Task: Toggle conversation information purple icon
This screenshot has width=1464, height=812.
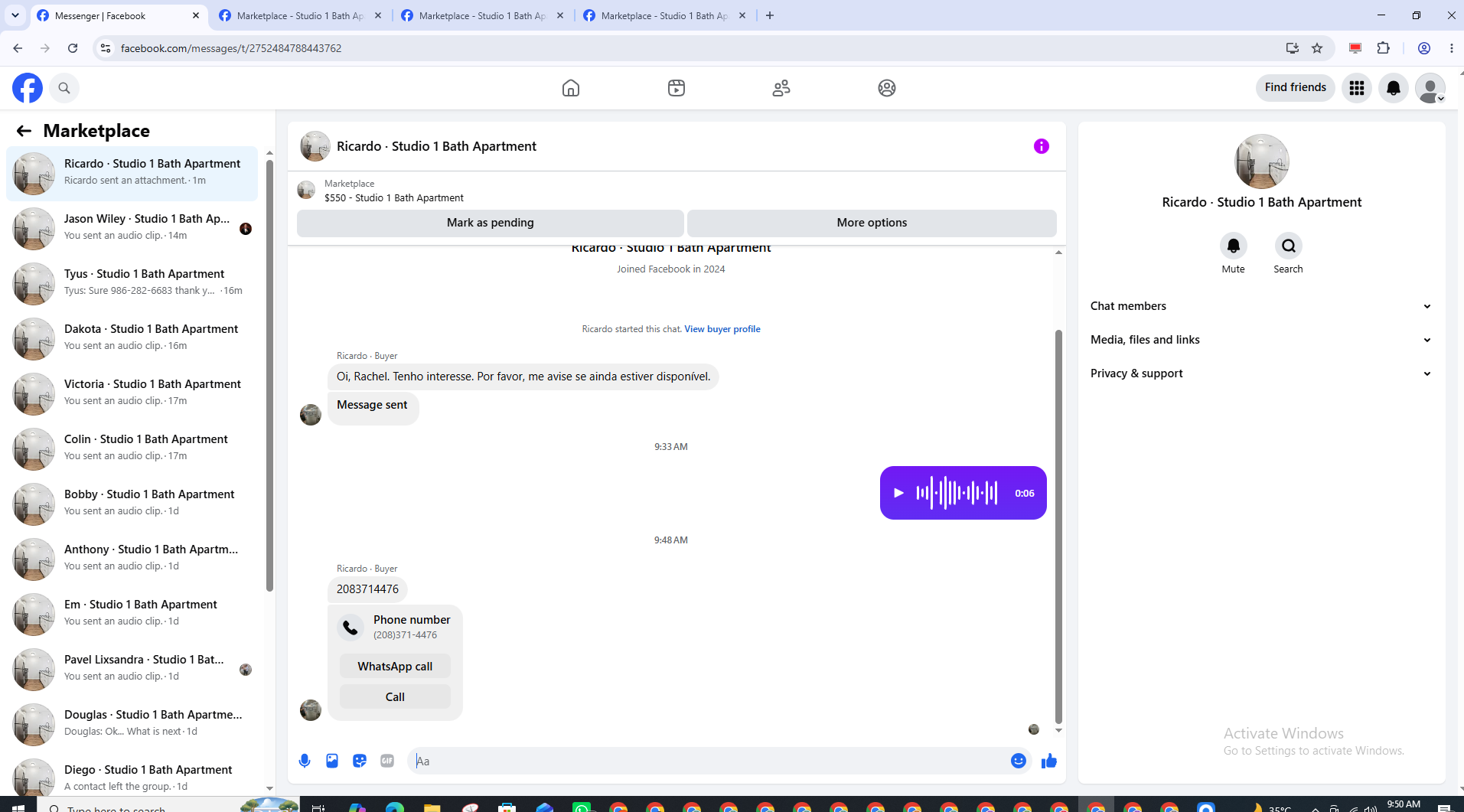Action: point(1042,146)
